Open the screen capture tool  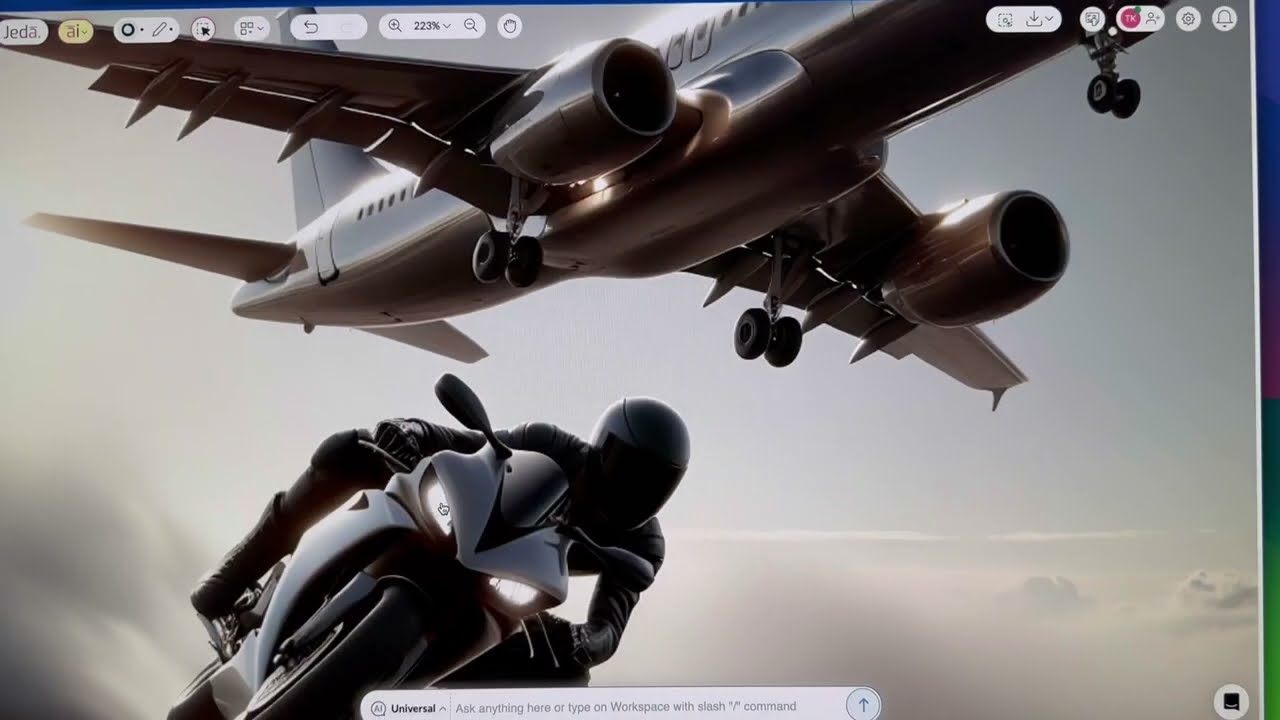pyautogui.click(x=1007, y=20)
